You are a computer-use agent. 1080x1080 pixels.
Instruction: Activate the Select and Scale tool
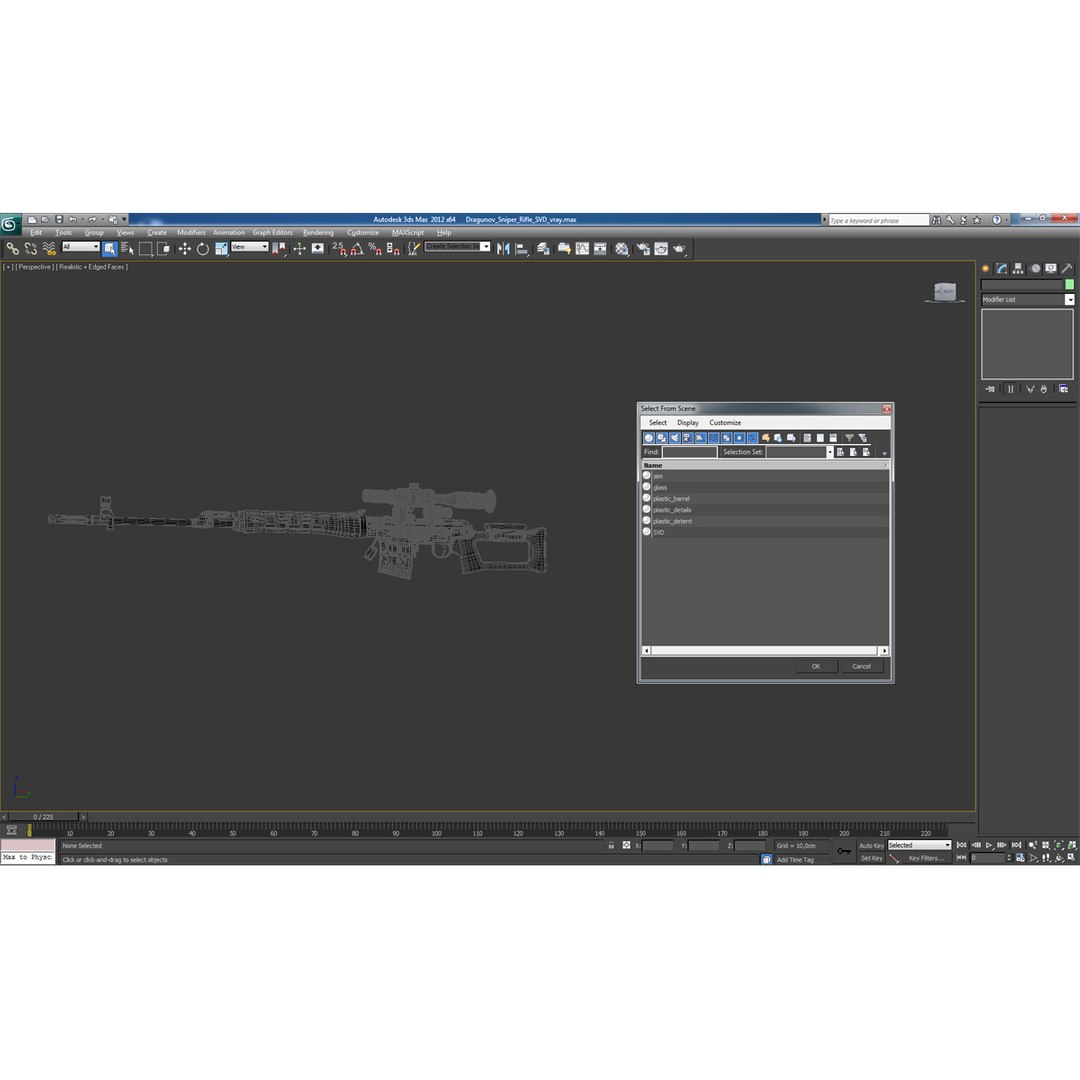(x=221, y=249)
